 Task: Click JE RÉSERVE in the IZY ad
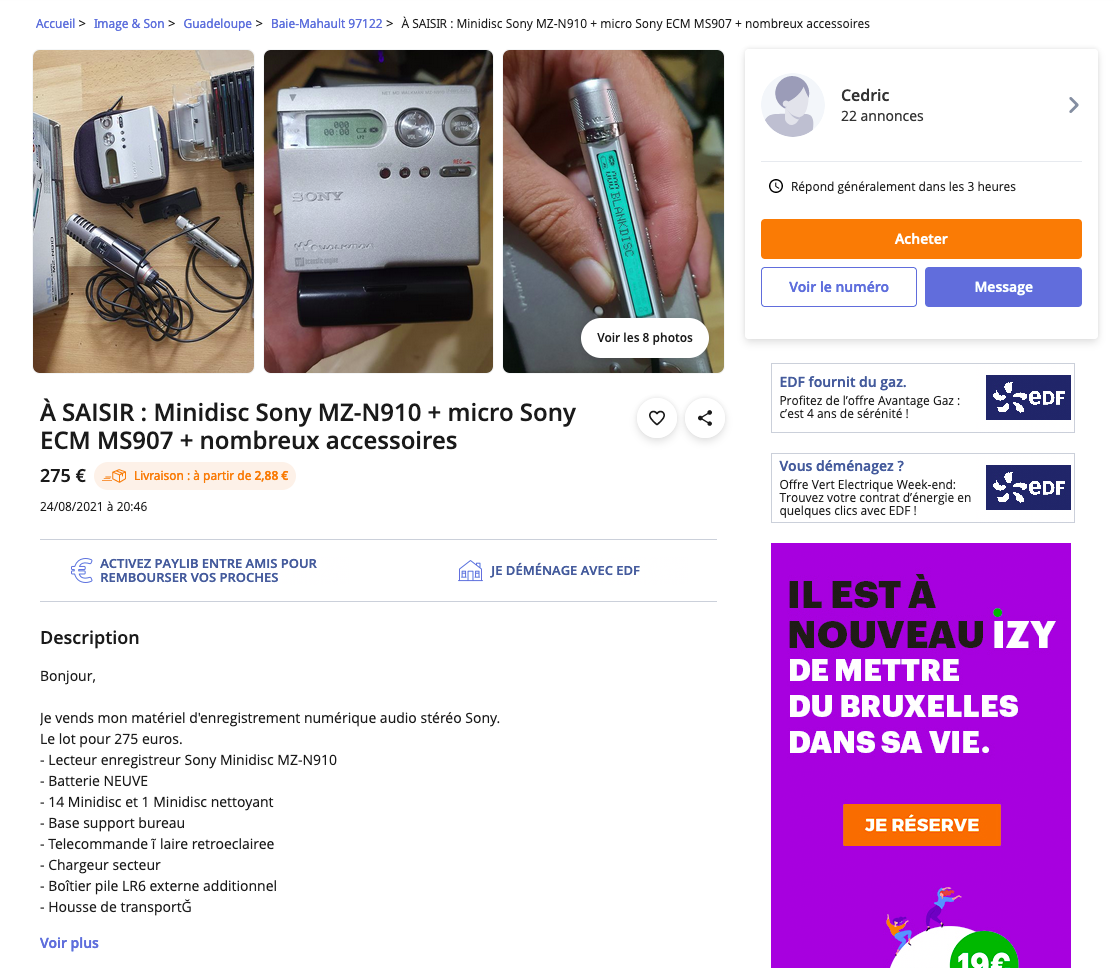click(x=921, y=824)
